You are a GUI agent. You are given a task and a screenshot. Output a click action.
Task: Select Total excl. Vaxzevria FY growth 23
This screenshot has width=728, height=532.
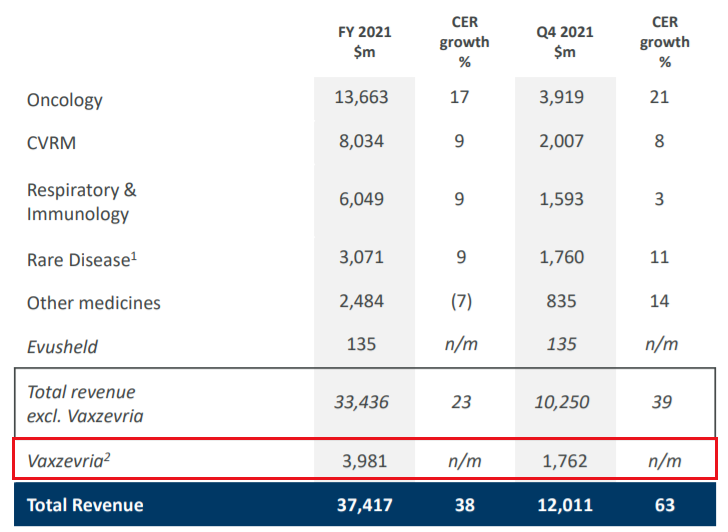click(x=462, y=402)
